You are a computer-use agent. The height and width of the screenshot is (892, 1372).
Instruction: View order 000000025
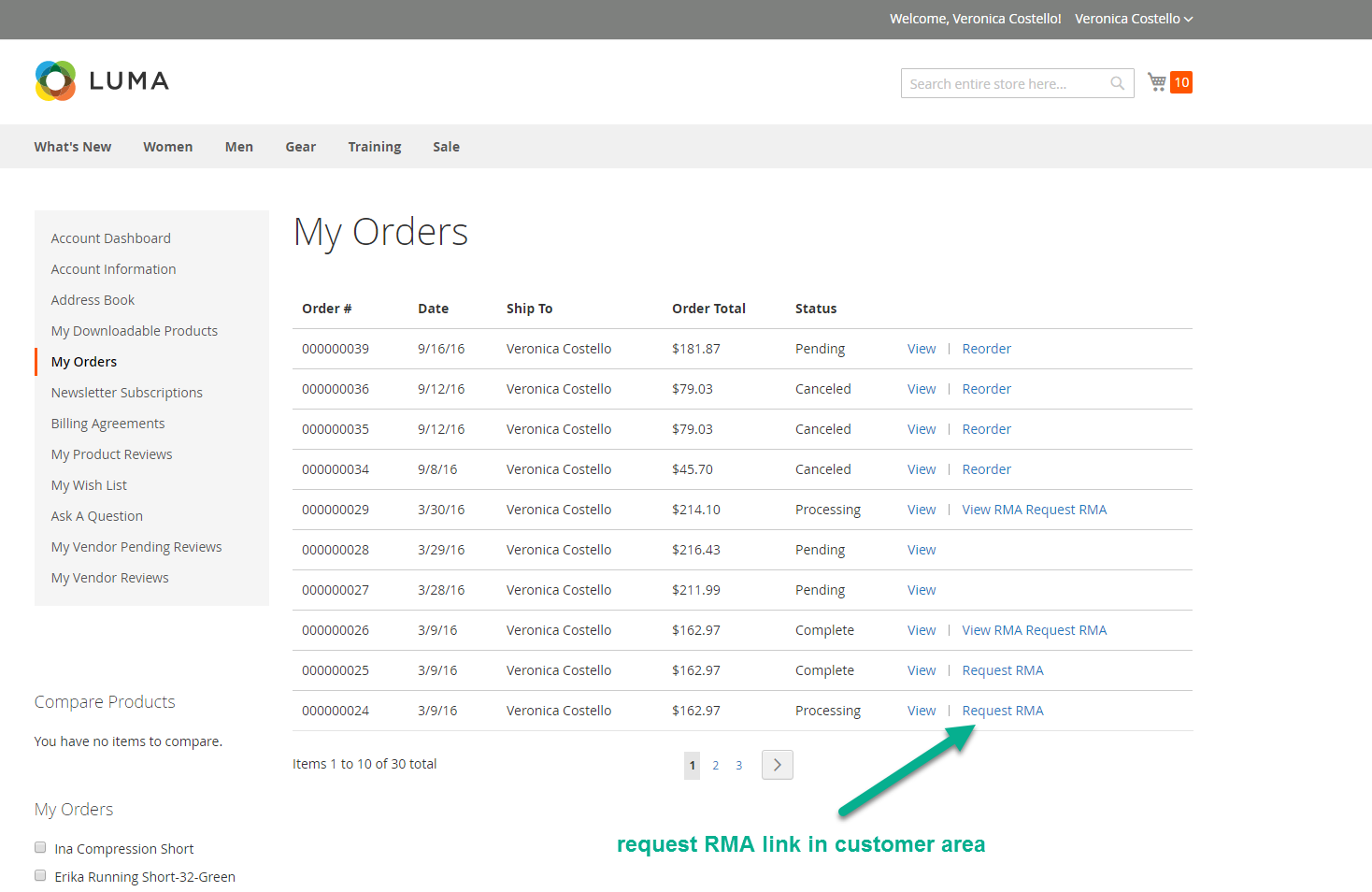pyautogui.click(x=922, y=670)
